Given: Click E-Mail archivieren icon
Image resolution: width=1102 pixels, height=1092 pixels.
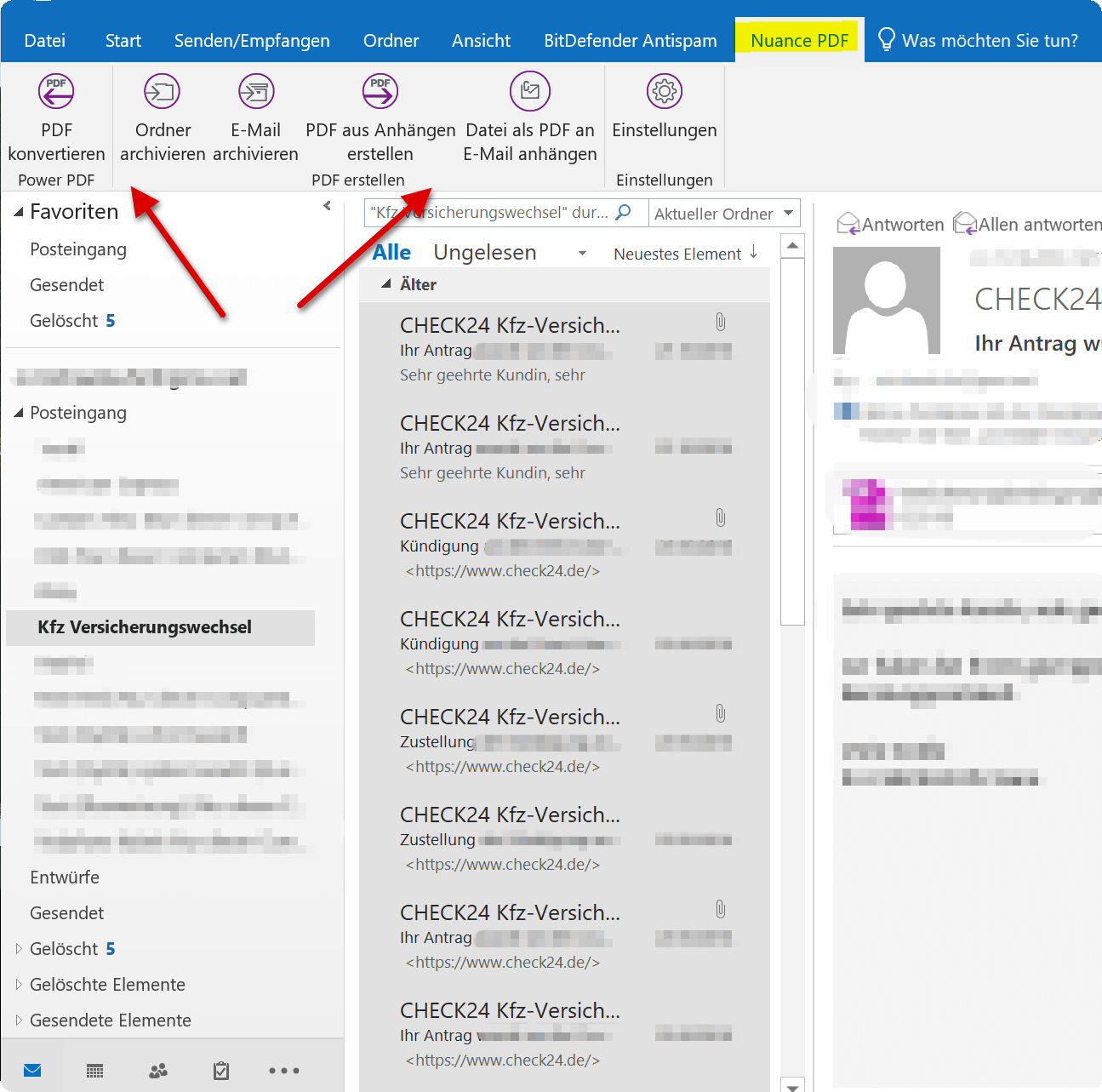Looking at the screenshot, I should 256,91.
